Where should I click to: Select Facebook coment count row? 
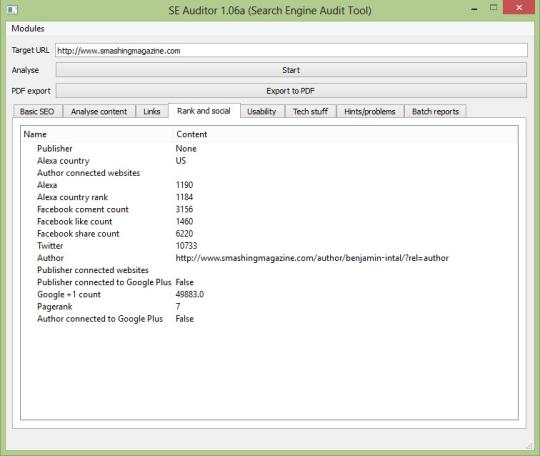coord(269,209)
